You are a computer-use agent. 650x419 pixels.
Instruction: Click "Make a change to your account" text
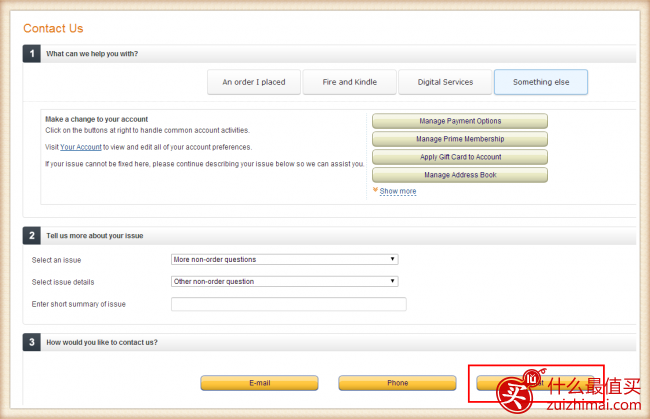pyautogui.click(x=97, y=119)
